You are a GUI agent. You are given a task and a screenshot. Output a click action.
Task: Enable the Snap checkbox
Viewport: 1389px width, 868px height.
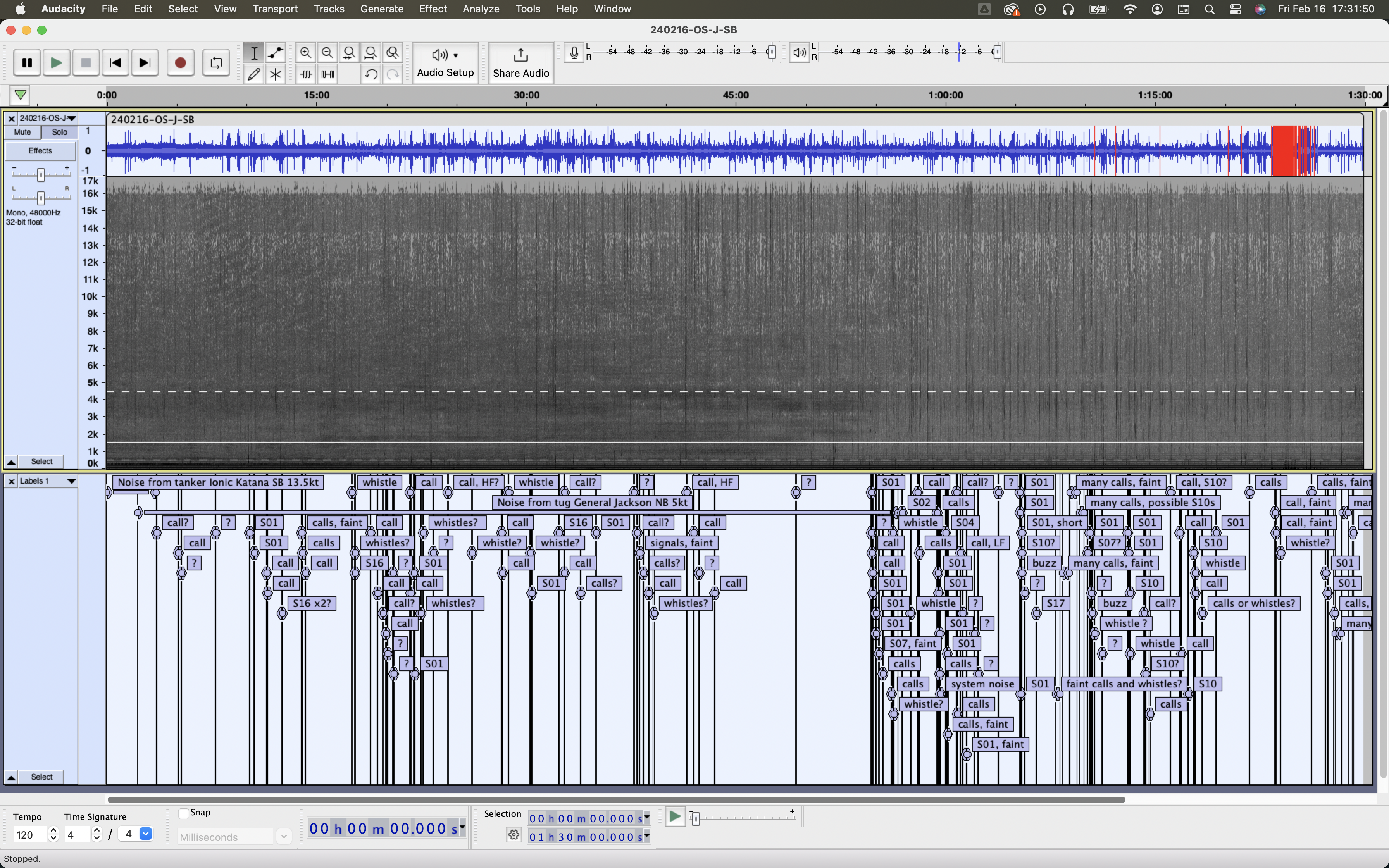pyautogui.click(x=184, y=813)
